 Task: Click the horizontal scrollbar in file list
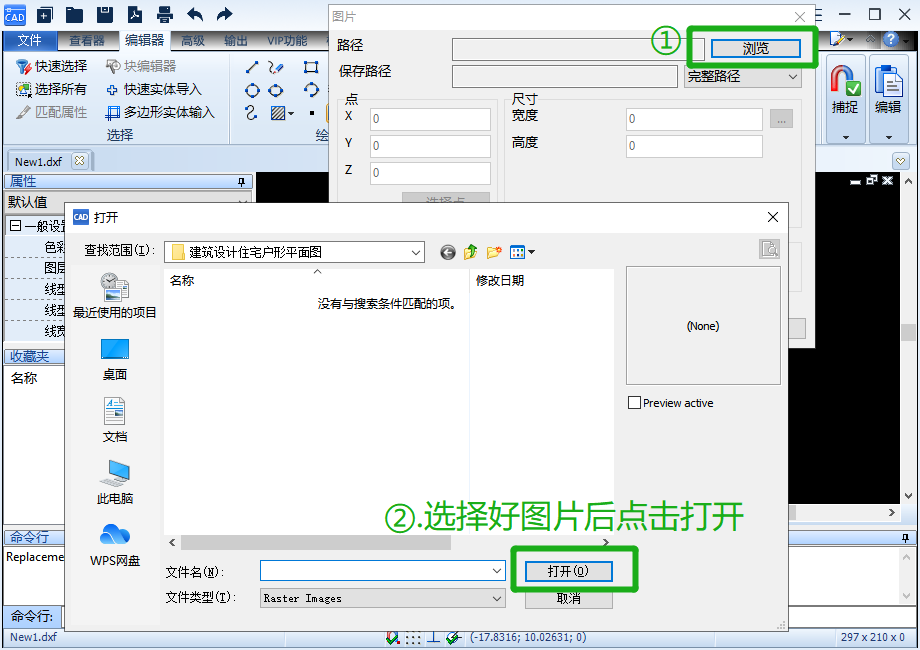tap(316, 543)
